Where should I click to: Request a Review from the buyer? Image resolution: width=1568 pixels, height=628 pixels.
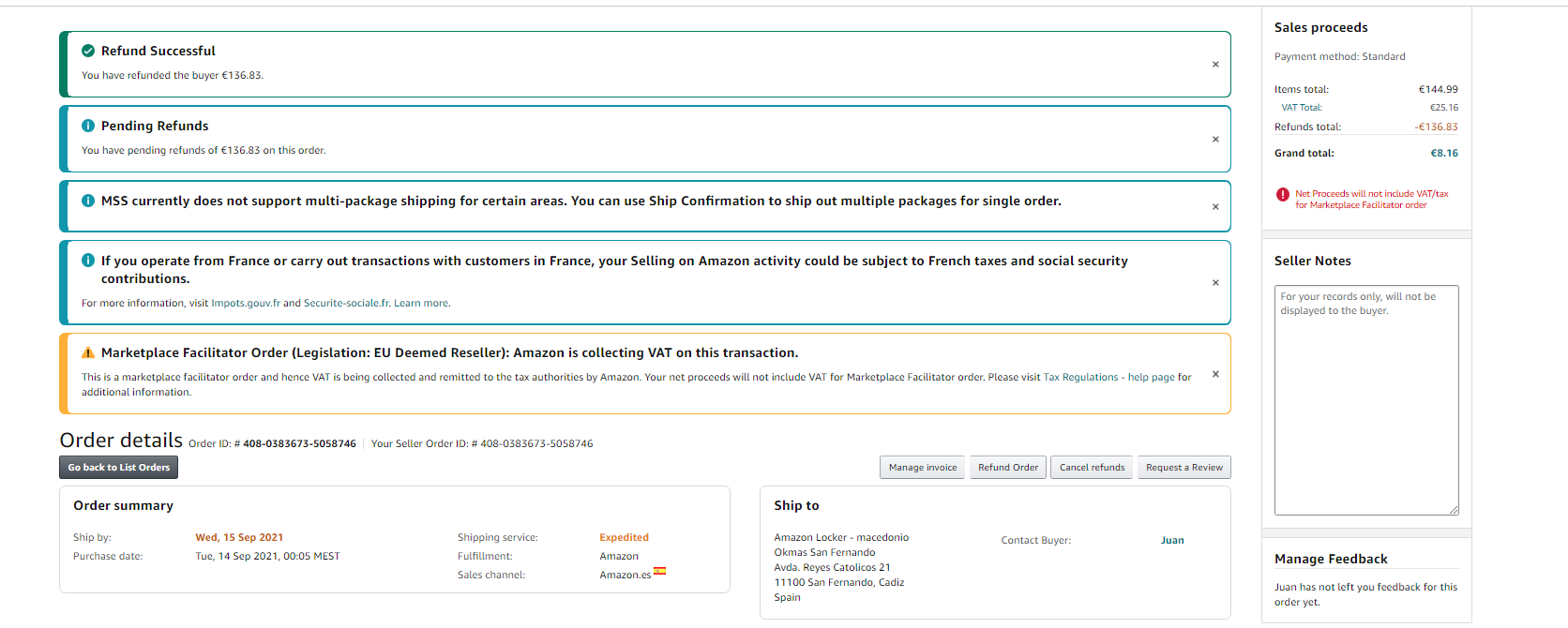click(1184, 468)
